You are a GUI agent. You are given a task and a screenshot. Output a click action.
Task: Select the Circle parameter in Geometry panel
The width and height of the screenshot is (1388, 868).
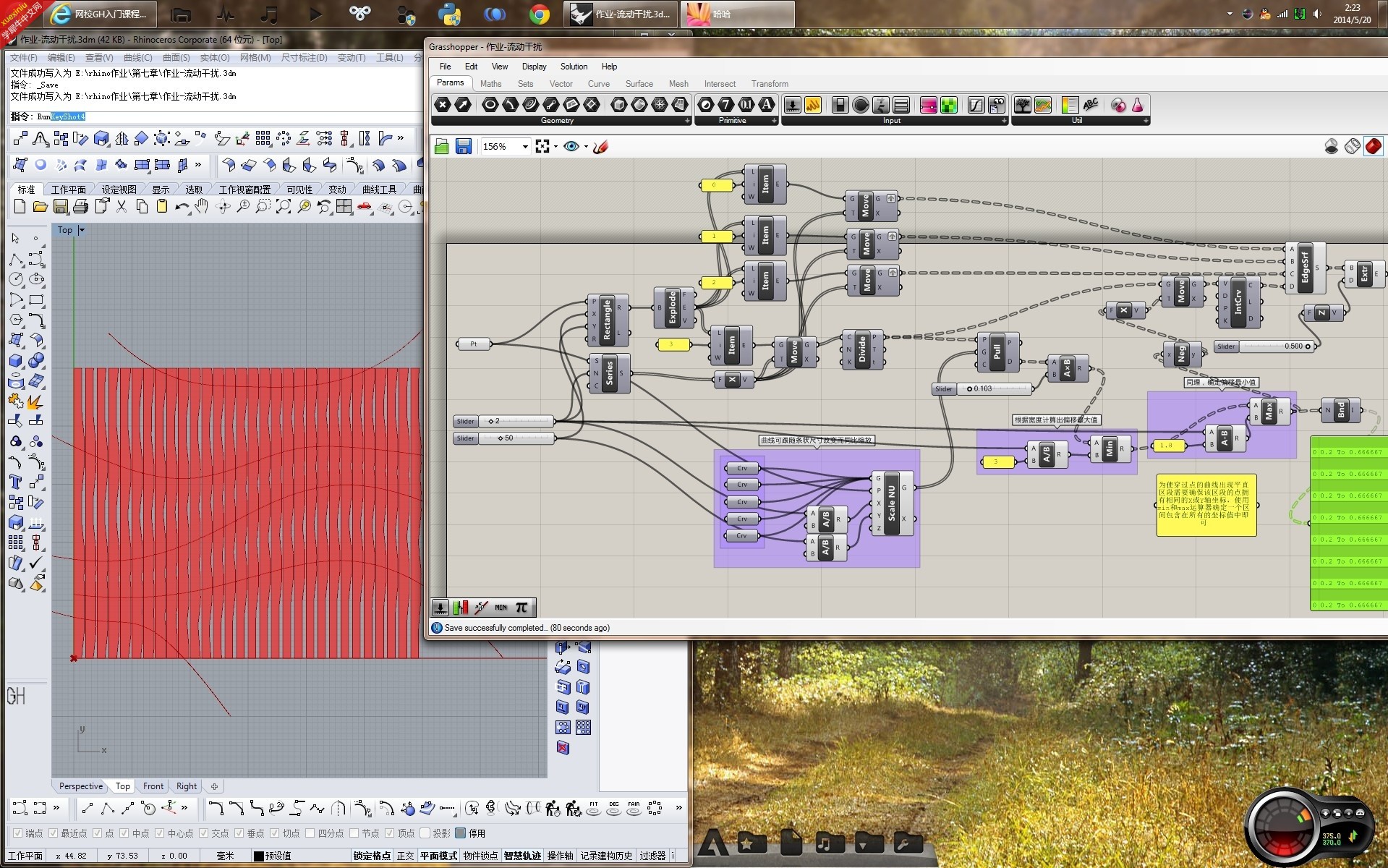(x=490, y=105)
